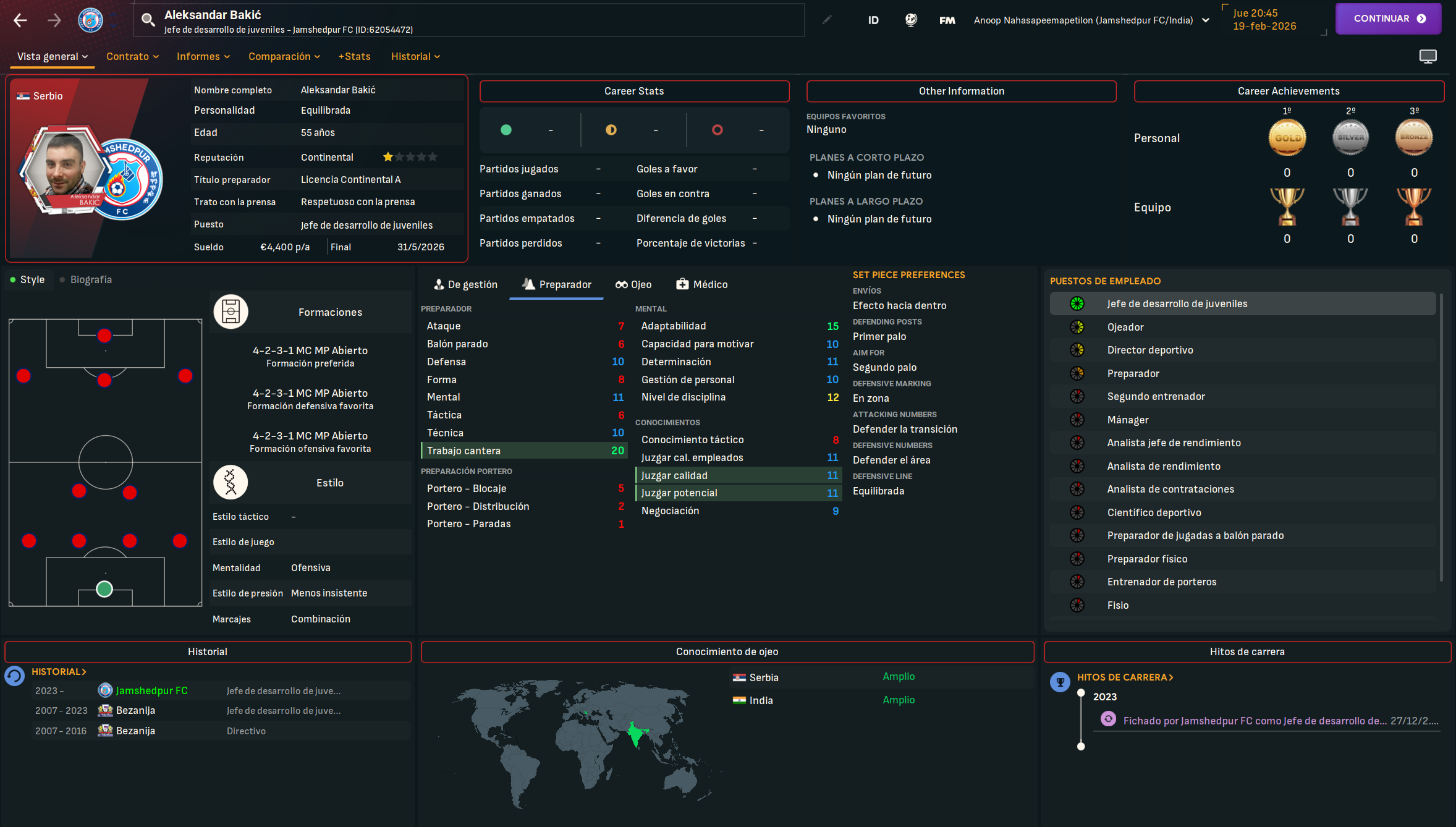Click the pencil edit icon
The height and width of the screenshot is (827, 1456).
click(827, 20)
